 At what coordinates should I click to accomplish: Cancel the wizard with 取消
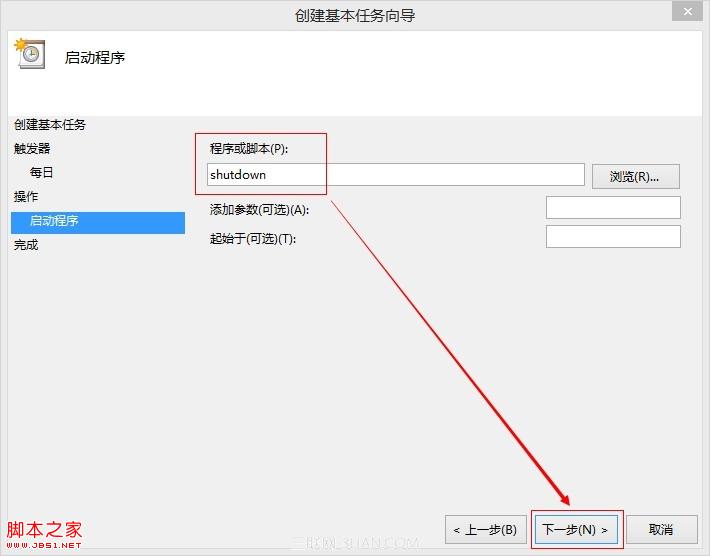click(x=661, y=529)
